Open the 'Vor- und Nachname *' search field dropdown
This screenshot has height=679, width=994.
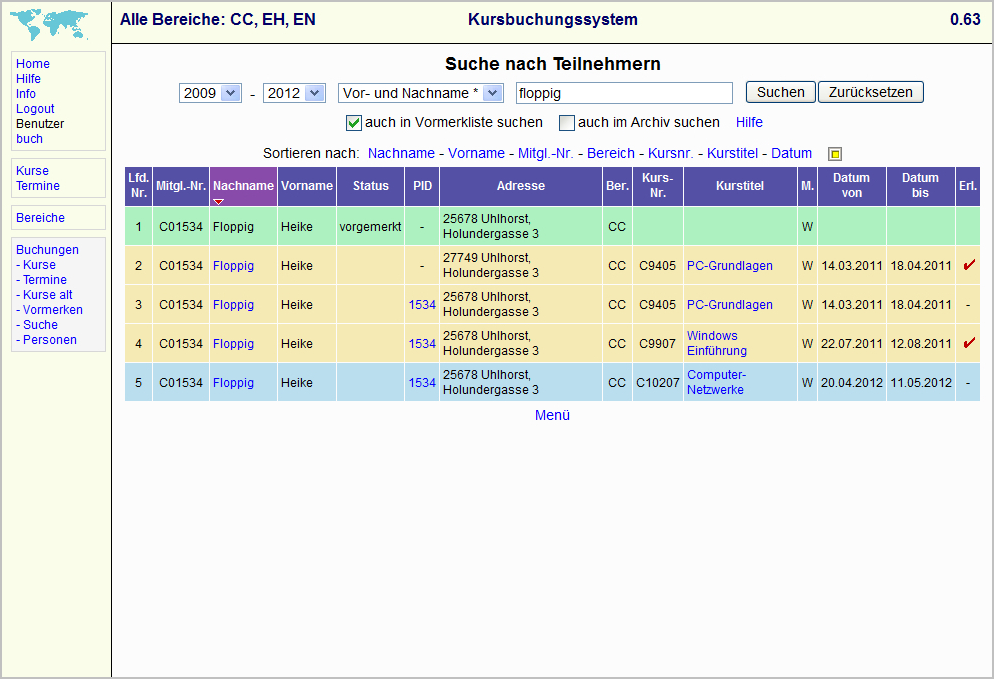tap(421, 93)
